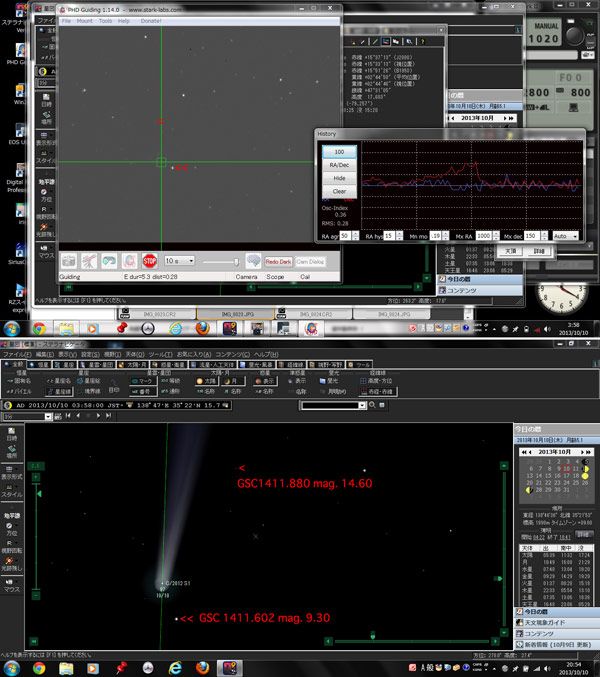Select the 経緯線 toolbar tab in lower window
Image resolution: width=600 pixels, height=677 pixels.
[291, 364]
